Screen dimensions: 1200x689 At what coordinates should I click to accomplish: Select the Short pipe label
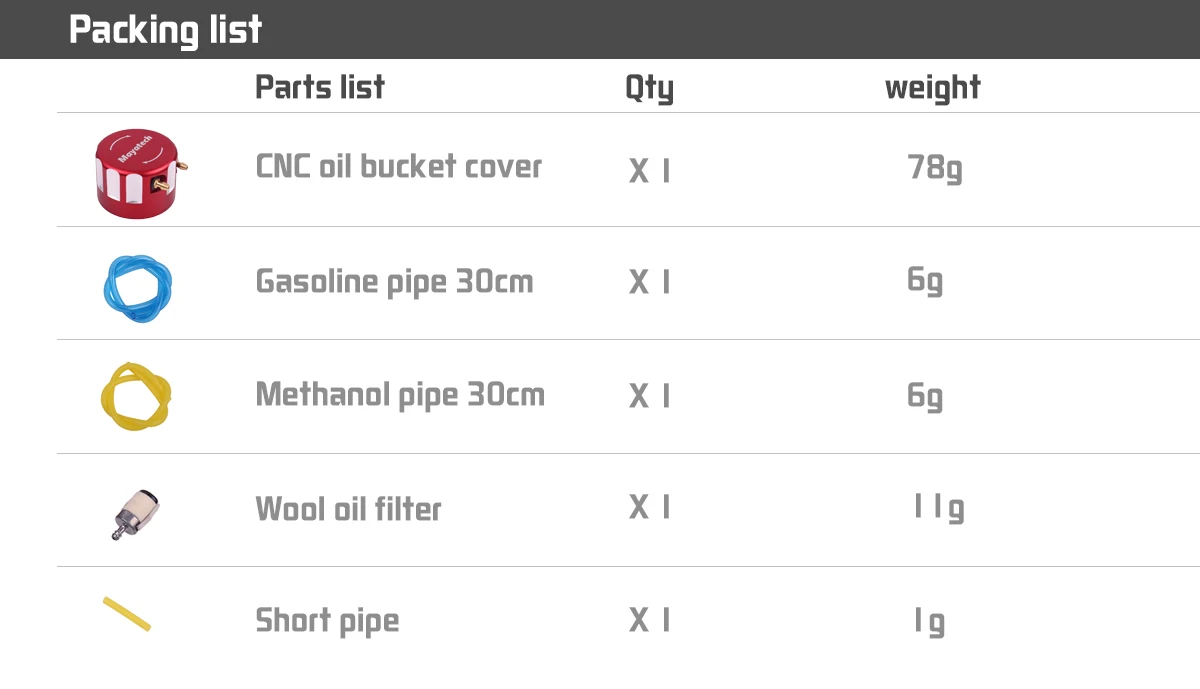tap(327, 621)
